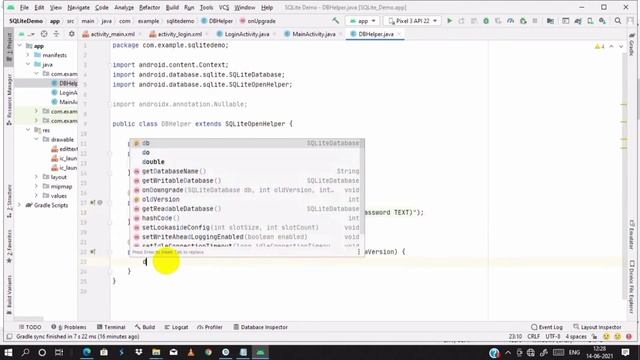Open File Explorer from taskbar
Image resolution: width=640 pixels, height=360 pixels.
pos(156,352)
